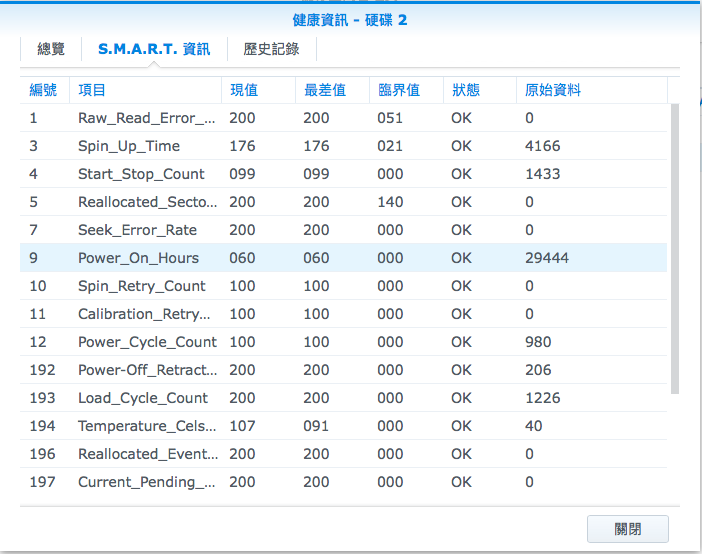The image size is (702, 554).
Task: Click raw value 4166
Action: 543,146
